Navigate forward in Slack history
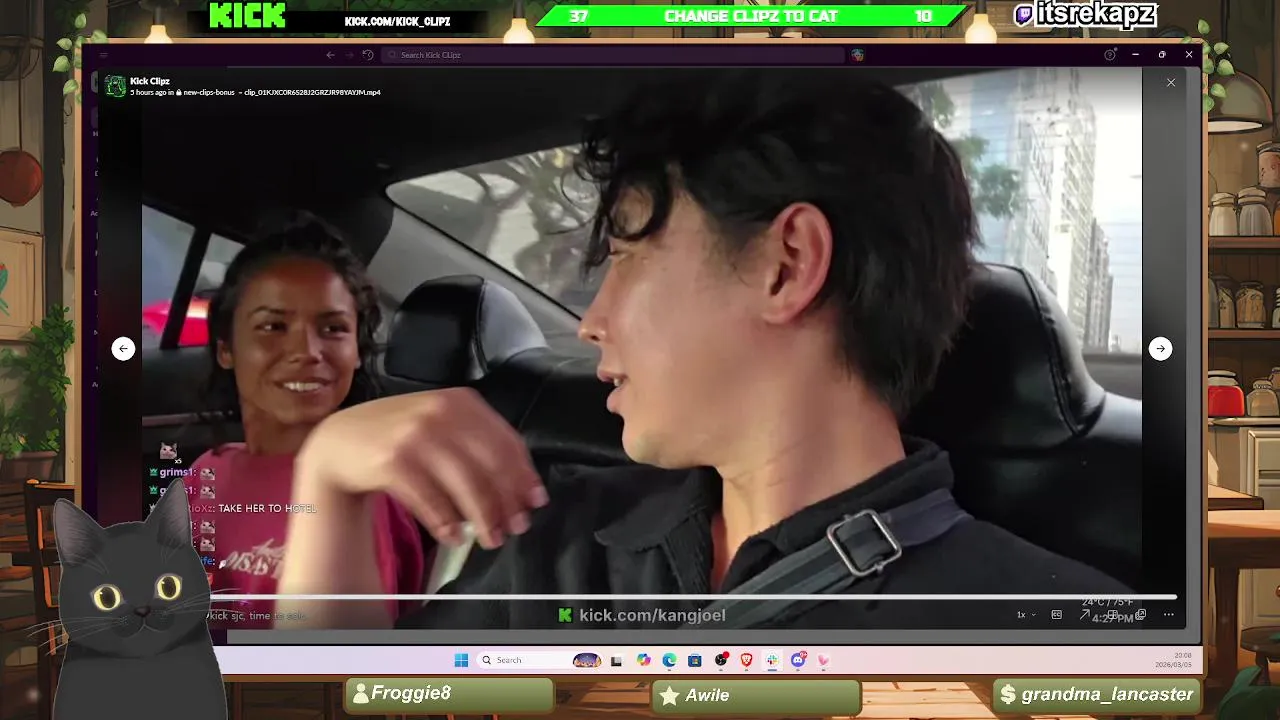 349,55
